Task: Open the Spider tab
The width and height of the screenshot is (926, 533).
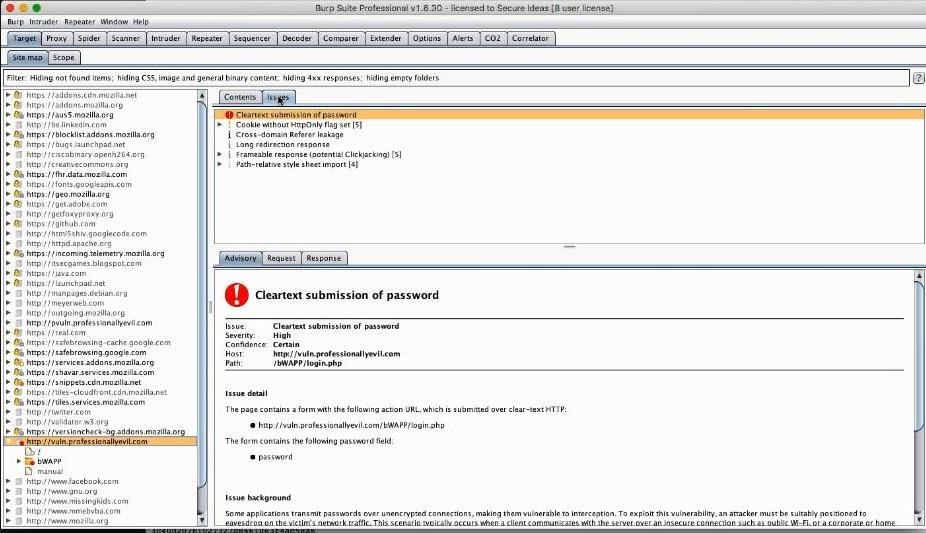Action: pyautogui.click(x=89, y=38)
